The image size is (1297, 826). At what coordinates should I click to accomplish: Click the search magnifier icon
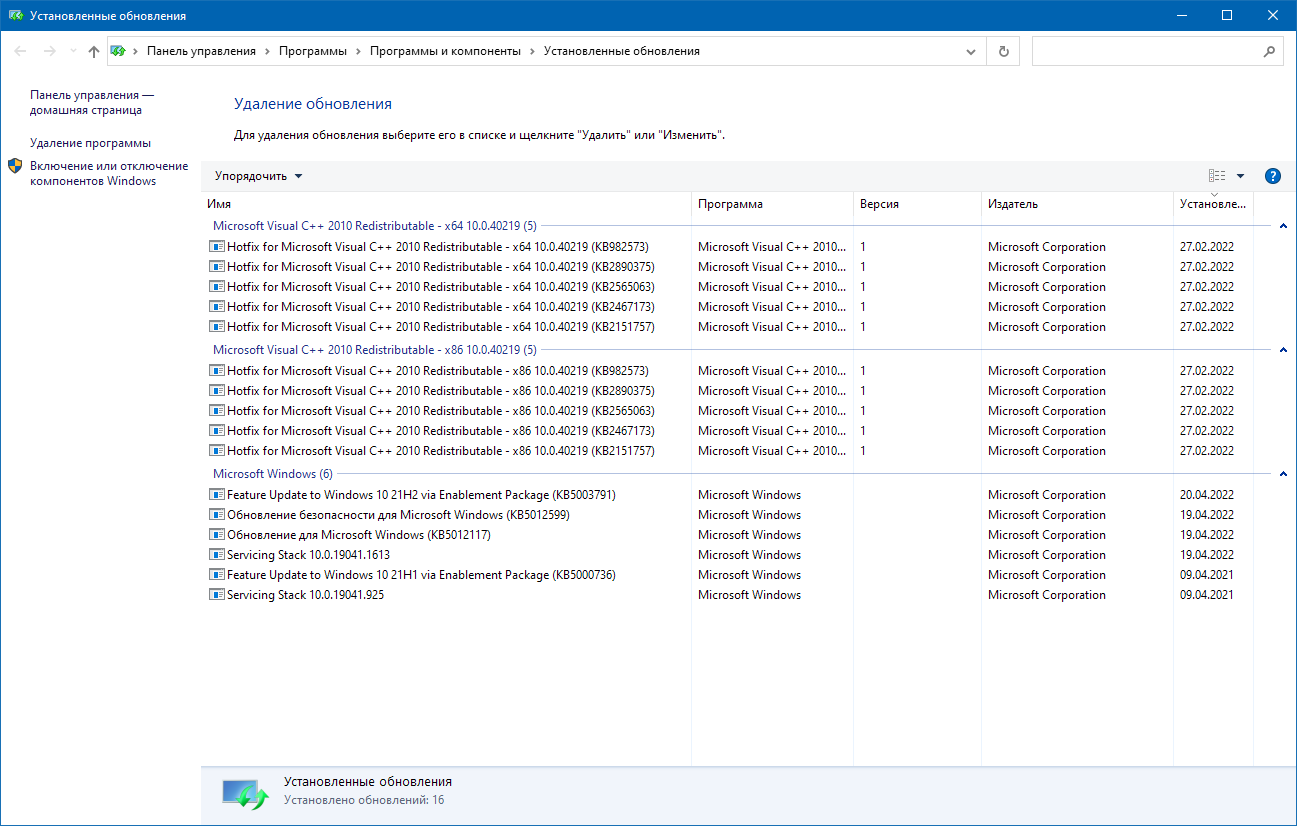[x=1270, y=51]
